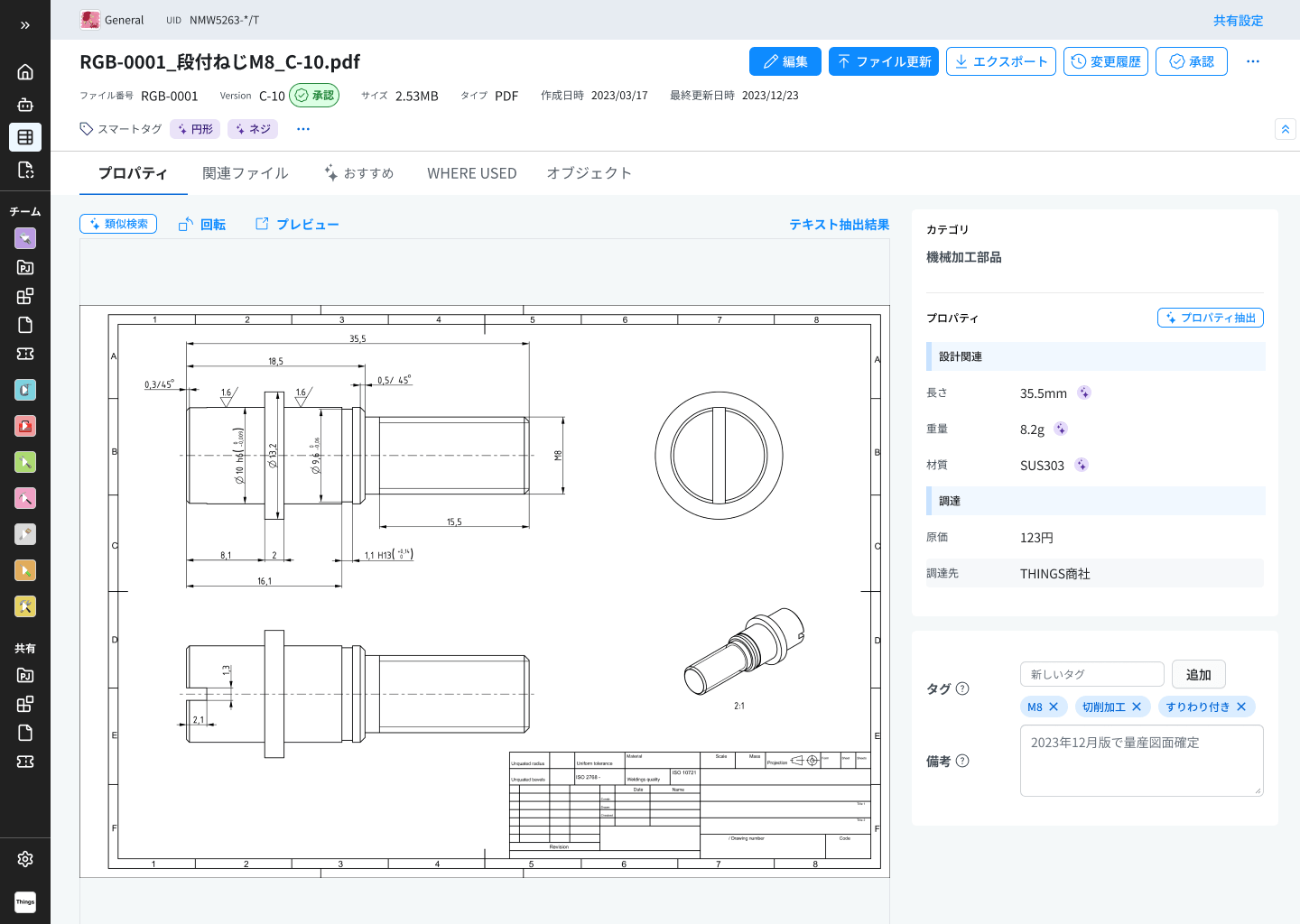Remove the M8 tag
1300x924 pixels.
tap(1054, 707)
